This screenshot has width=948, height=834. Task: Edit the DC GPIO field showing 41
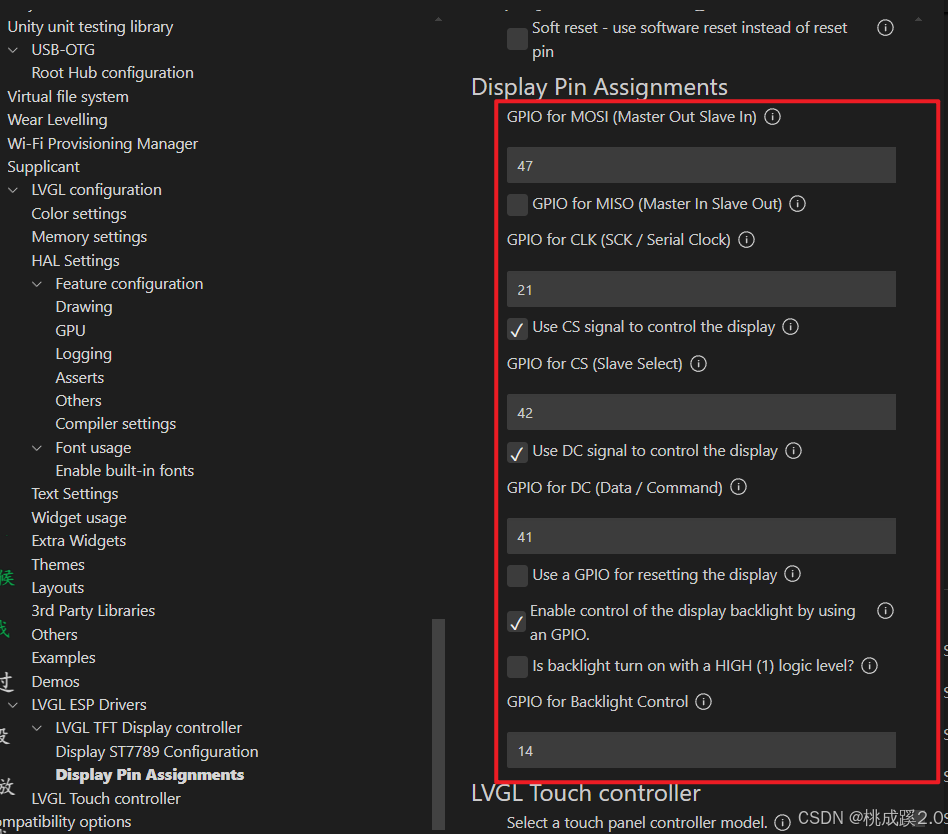[x=701, y=536]
